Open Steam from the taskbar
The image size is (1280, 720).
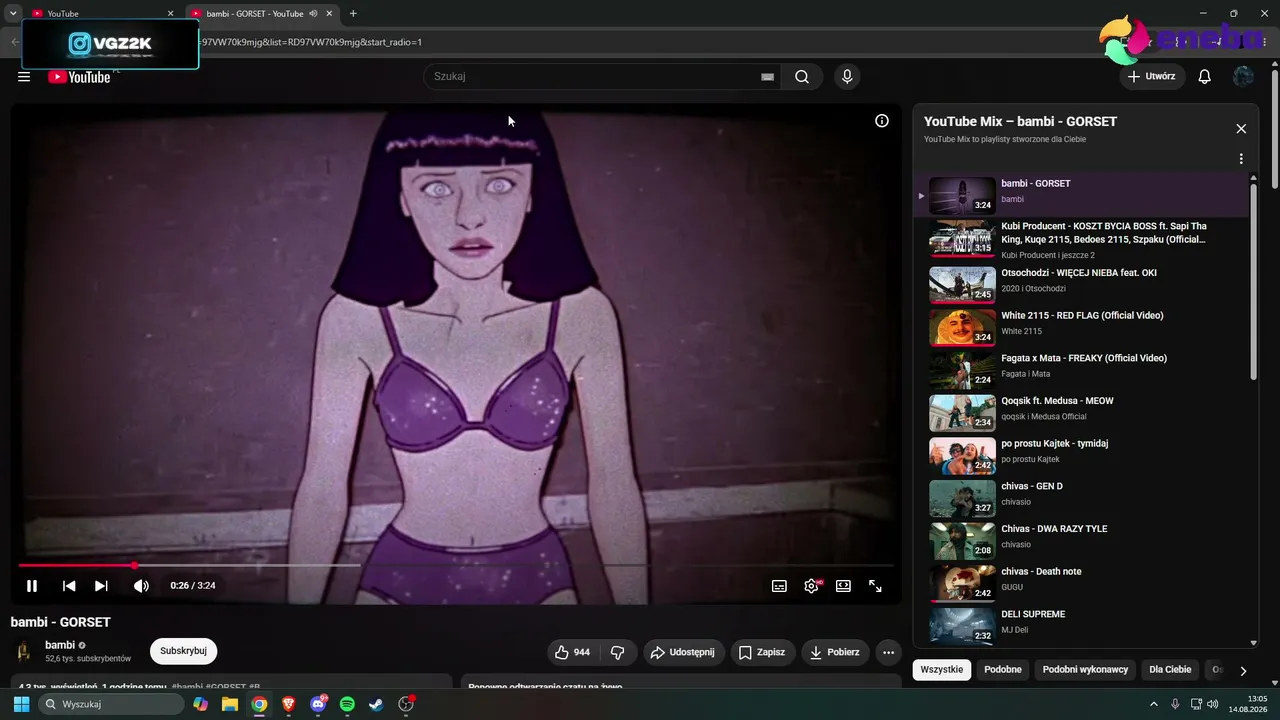pos(376,704)
